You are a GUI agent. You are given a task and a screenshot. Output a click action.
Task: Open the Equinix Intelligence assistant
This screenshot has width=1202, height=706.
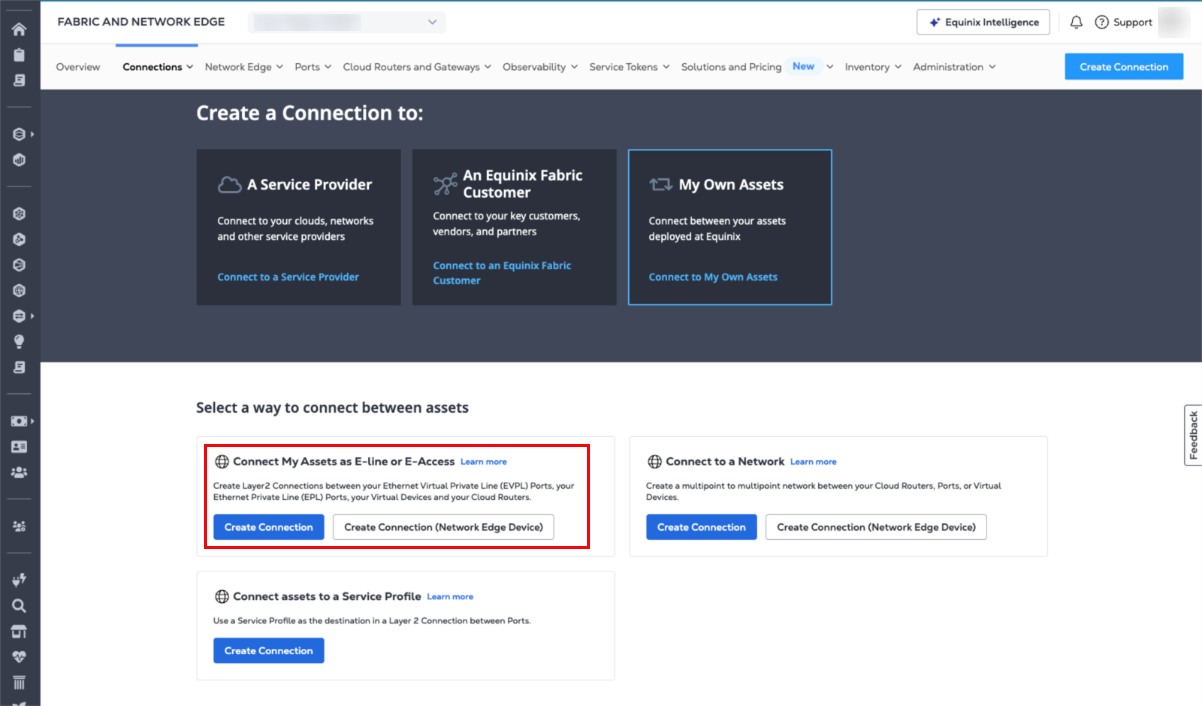pyautogui.click(x=983, y=22)
